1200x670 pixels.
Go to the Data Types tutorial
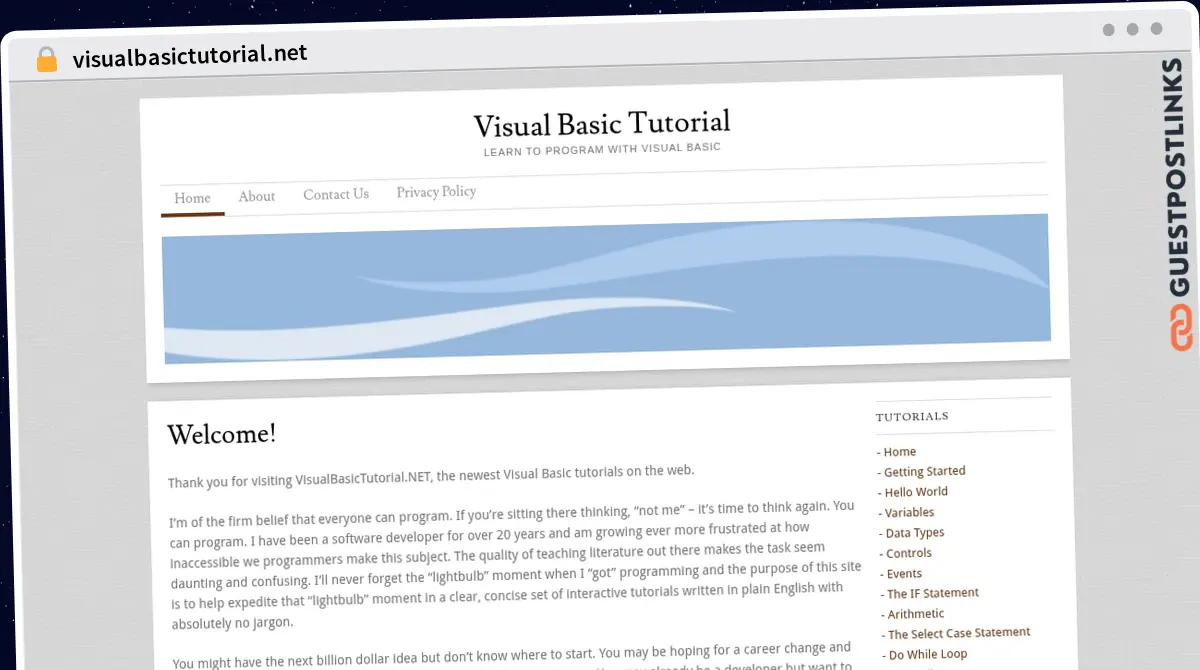914,533
